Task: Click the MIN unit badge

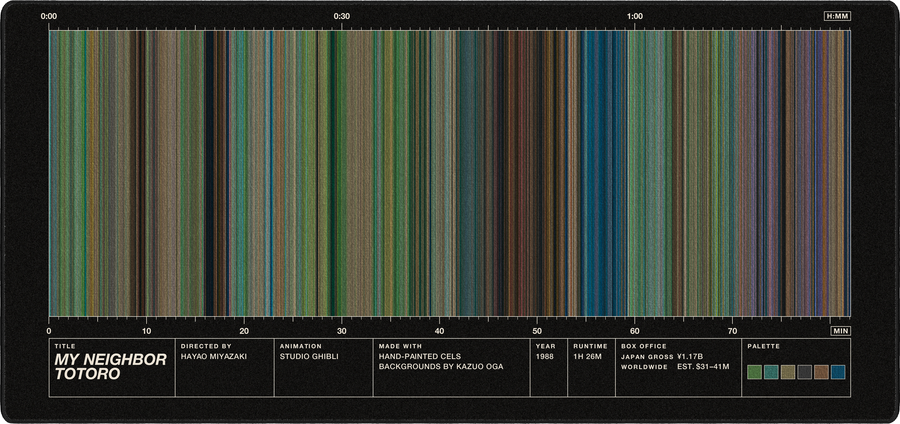Action: (x=840, y=331)
